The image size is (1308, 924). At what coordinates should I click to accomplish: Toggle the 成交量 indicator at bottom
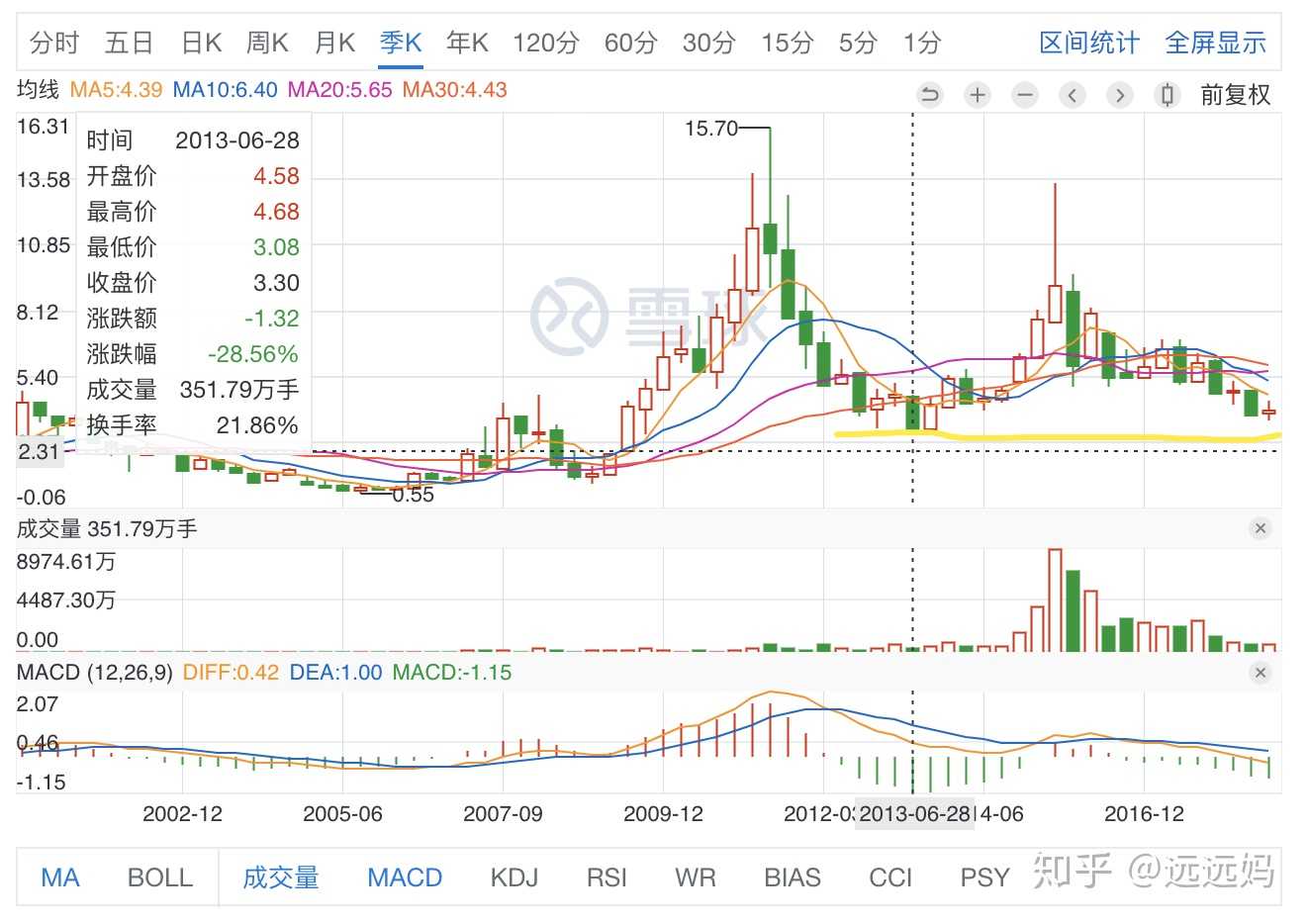pos(281,878)
